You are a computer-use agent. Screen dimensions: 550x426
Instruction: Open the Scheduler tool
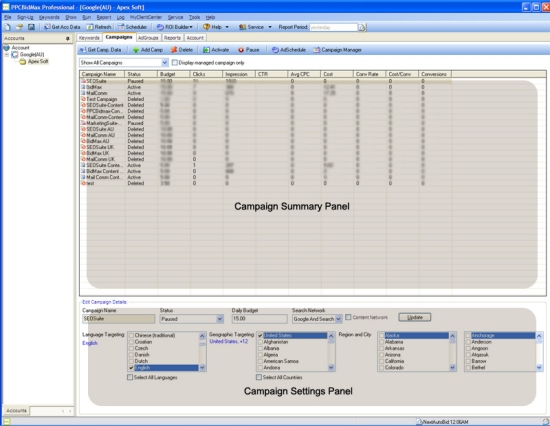(x=132, y=27)
